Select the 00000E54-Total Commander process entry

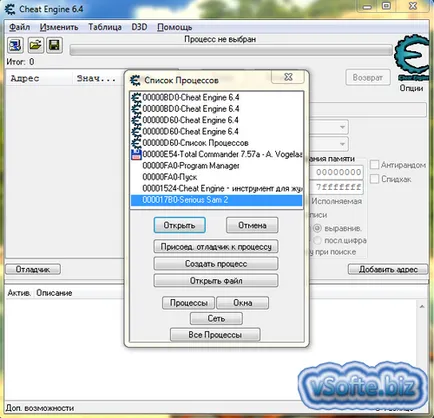coord(217,154)
